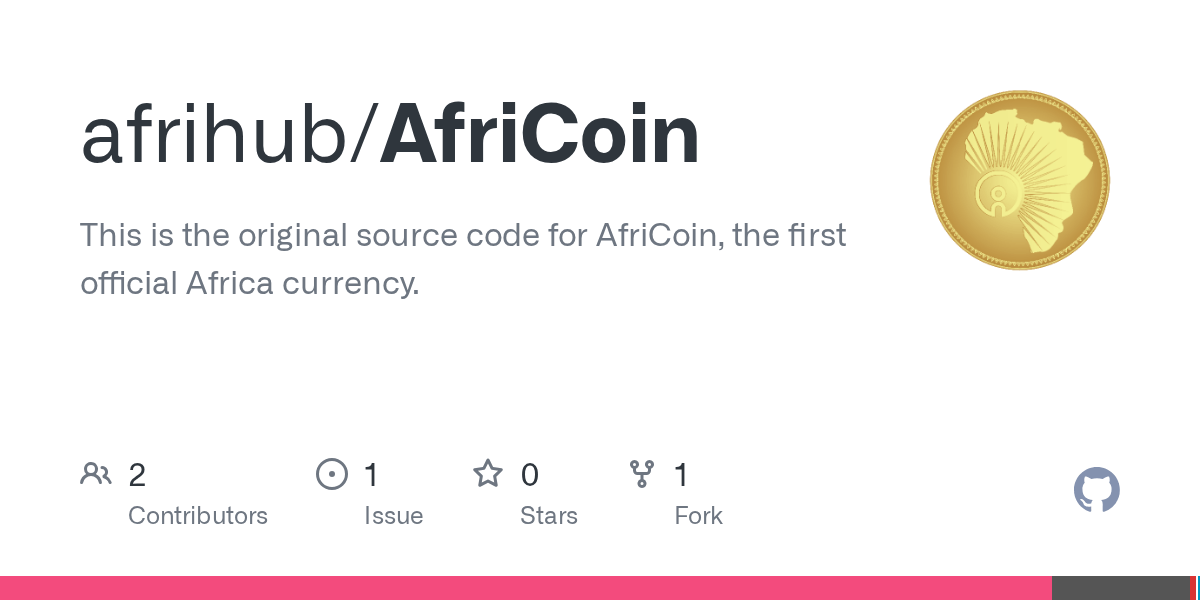The image size is (1200, 600).
Task: Click the Fork branch icon
Action: pyautogui.click(x=641, y=474)
